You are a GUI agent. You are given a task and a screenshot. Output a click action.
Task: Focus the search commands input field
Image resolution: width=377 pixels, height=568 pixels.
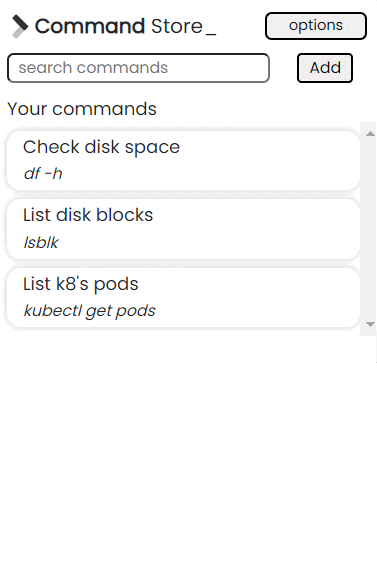click(x=138, y=68)
